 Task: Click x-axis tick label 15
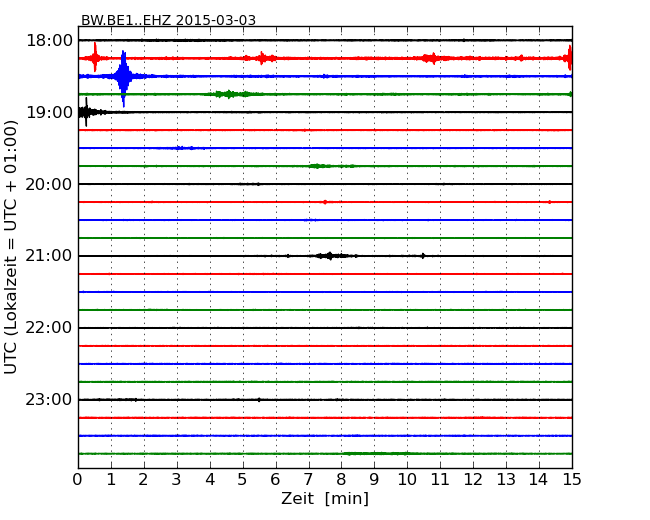tap(572, 480)
